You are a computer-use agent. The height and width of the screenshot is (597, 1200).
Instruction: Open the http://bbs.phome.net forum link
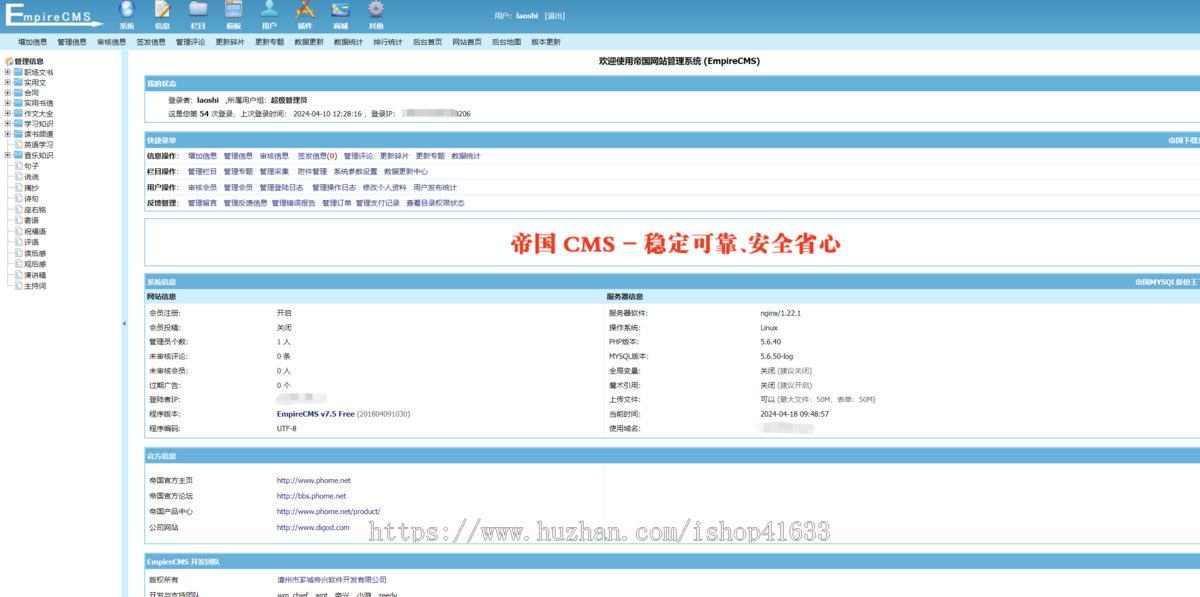[x=311, y=495]
